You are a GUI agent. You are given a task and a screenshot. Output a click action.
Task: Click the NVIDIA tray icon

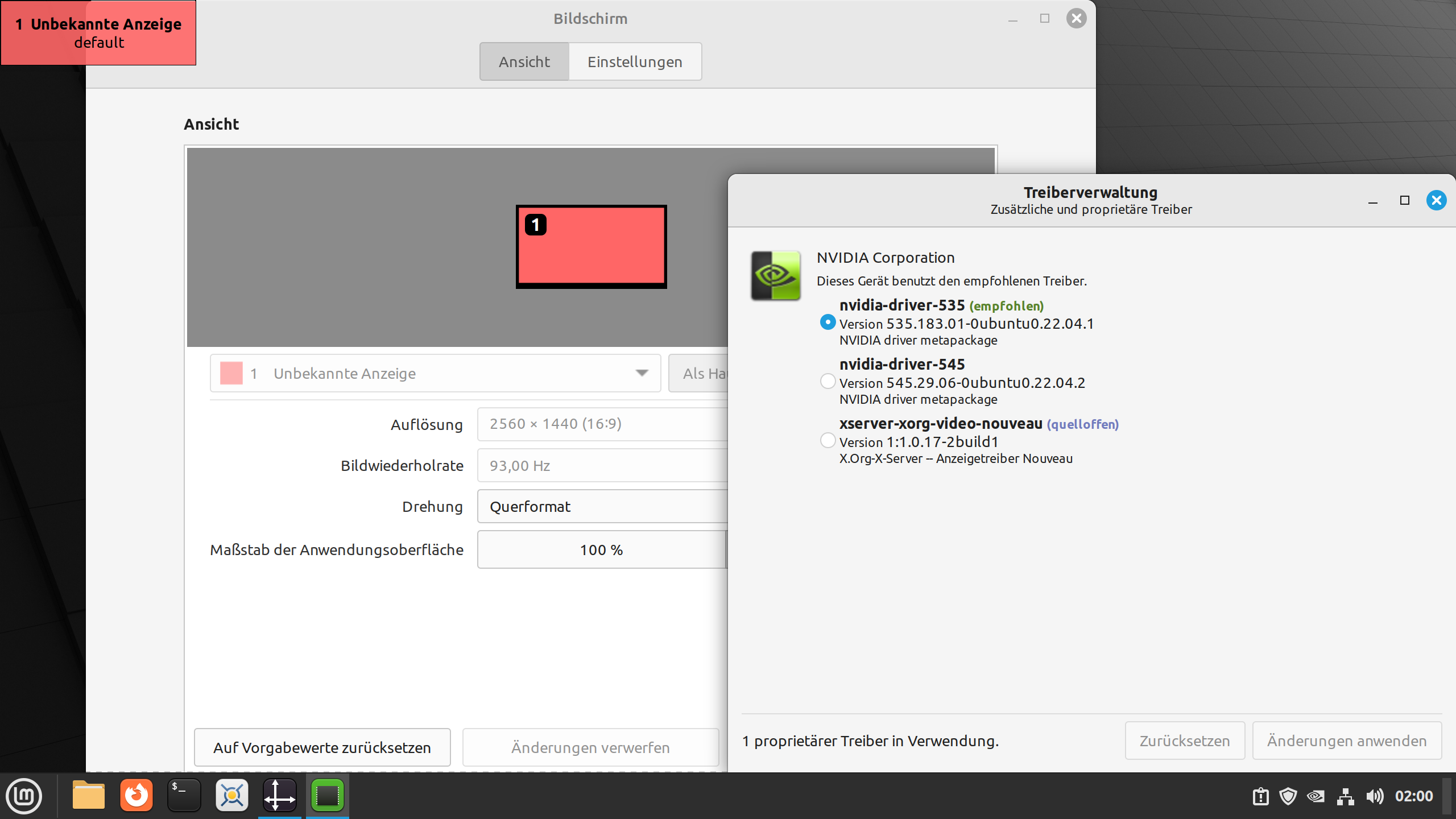1316,796
